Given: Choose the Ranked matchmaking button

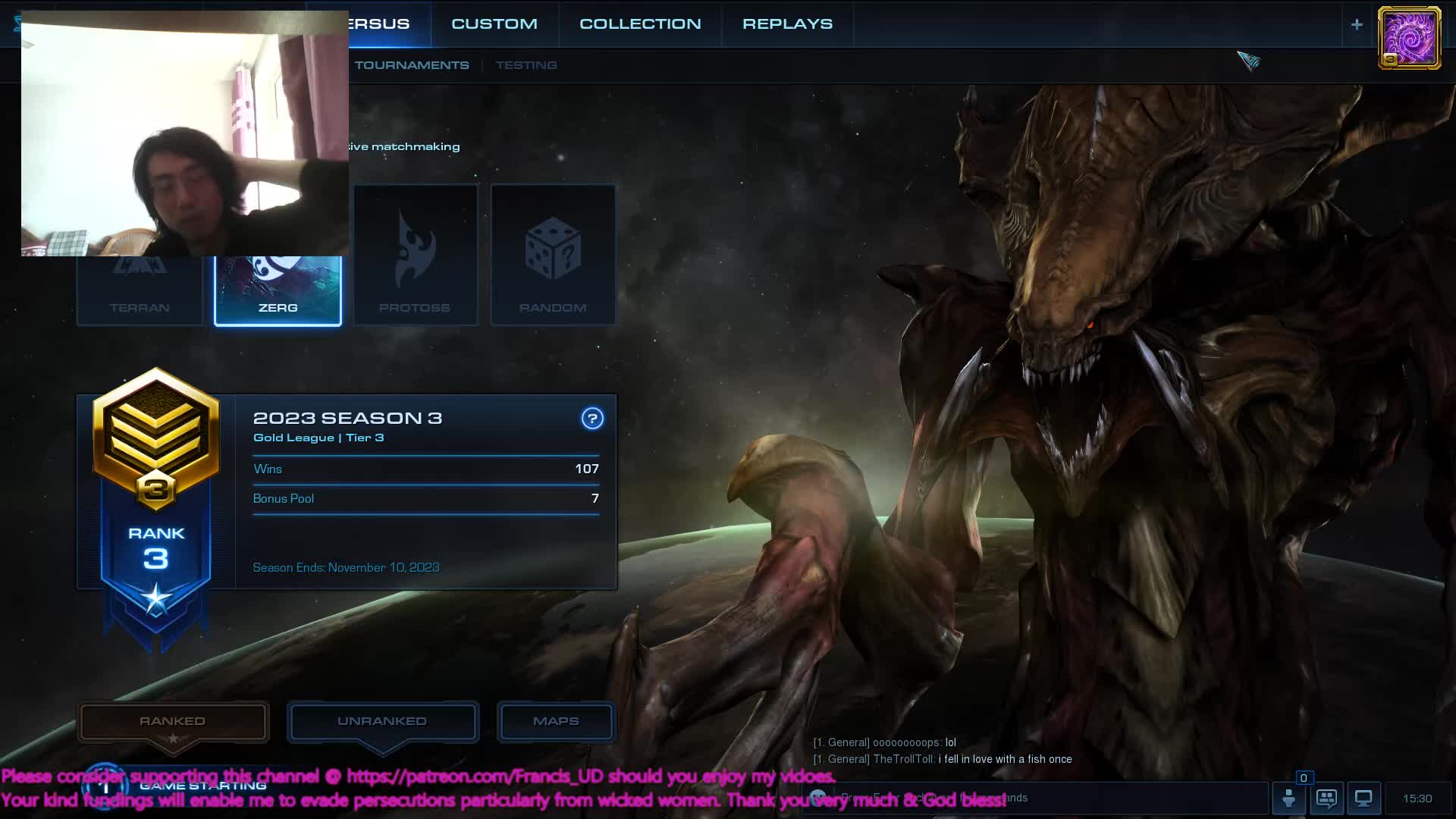Looking at the screenshot, I should point(173,721).
